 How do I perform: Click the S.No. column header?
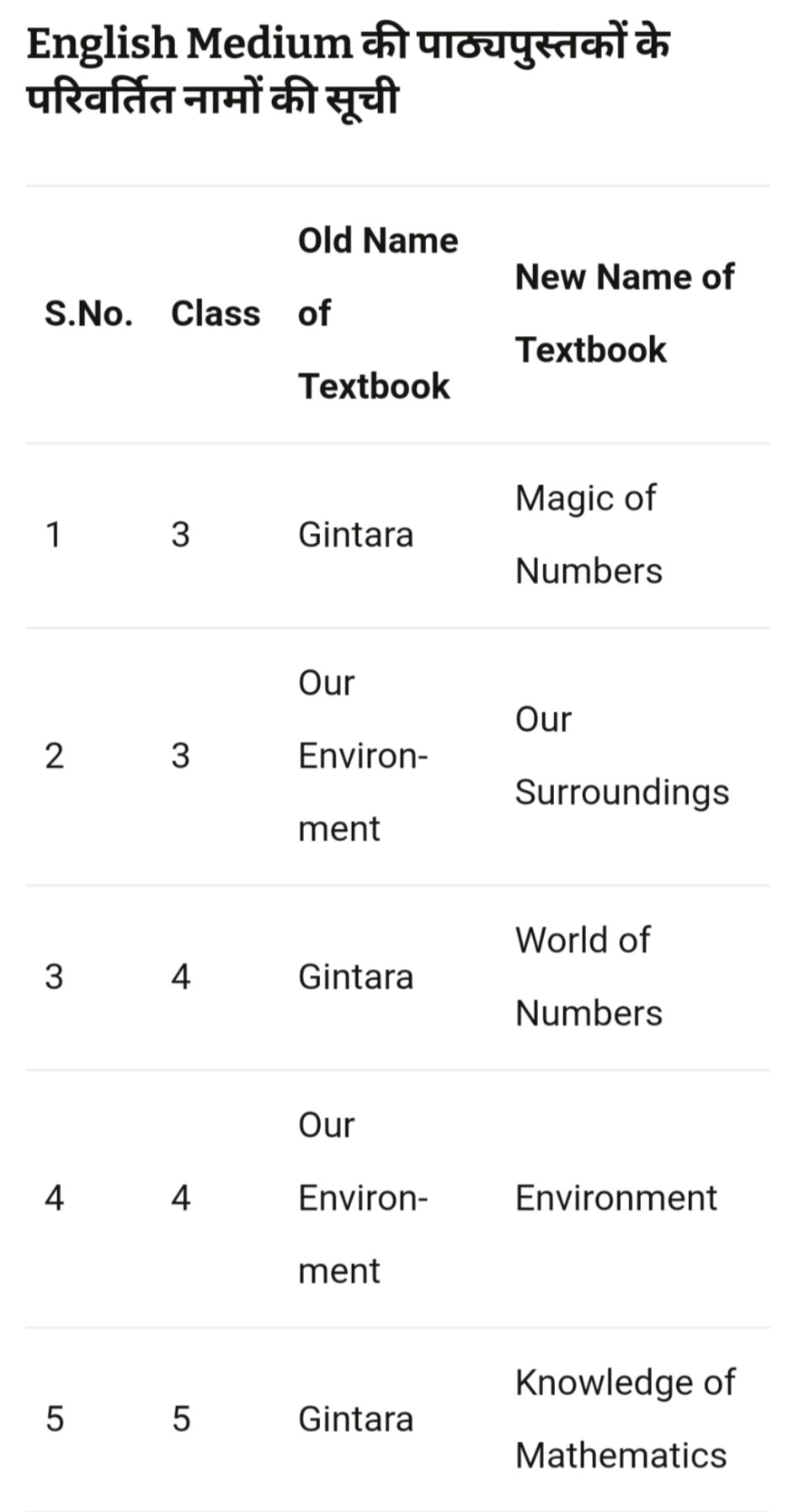(x=88, y=313)
